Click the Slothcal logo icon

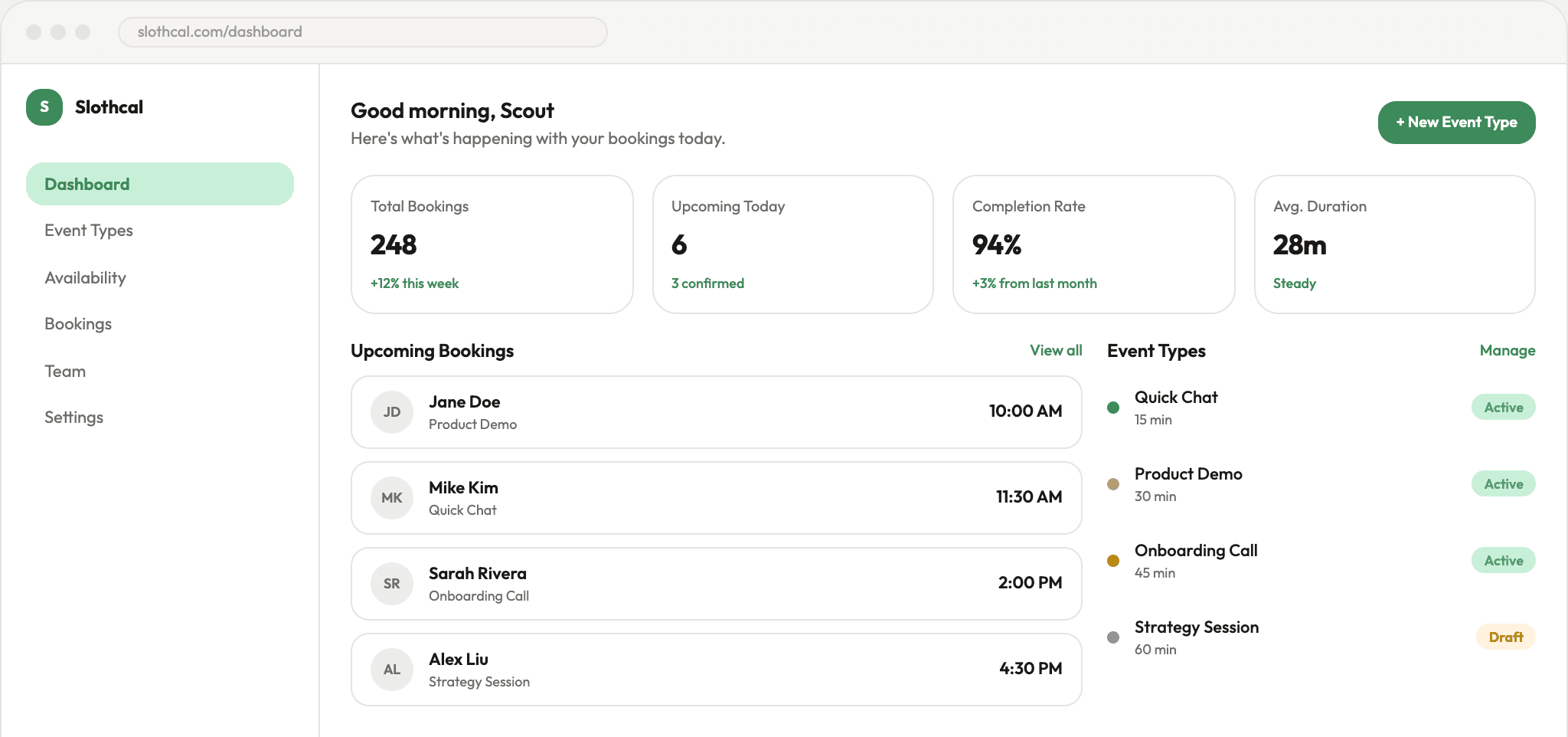(x=44, y=107)
